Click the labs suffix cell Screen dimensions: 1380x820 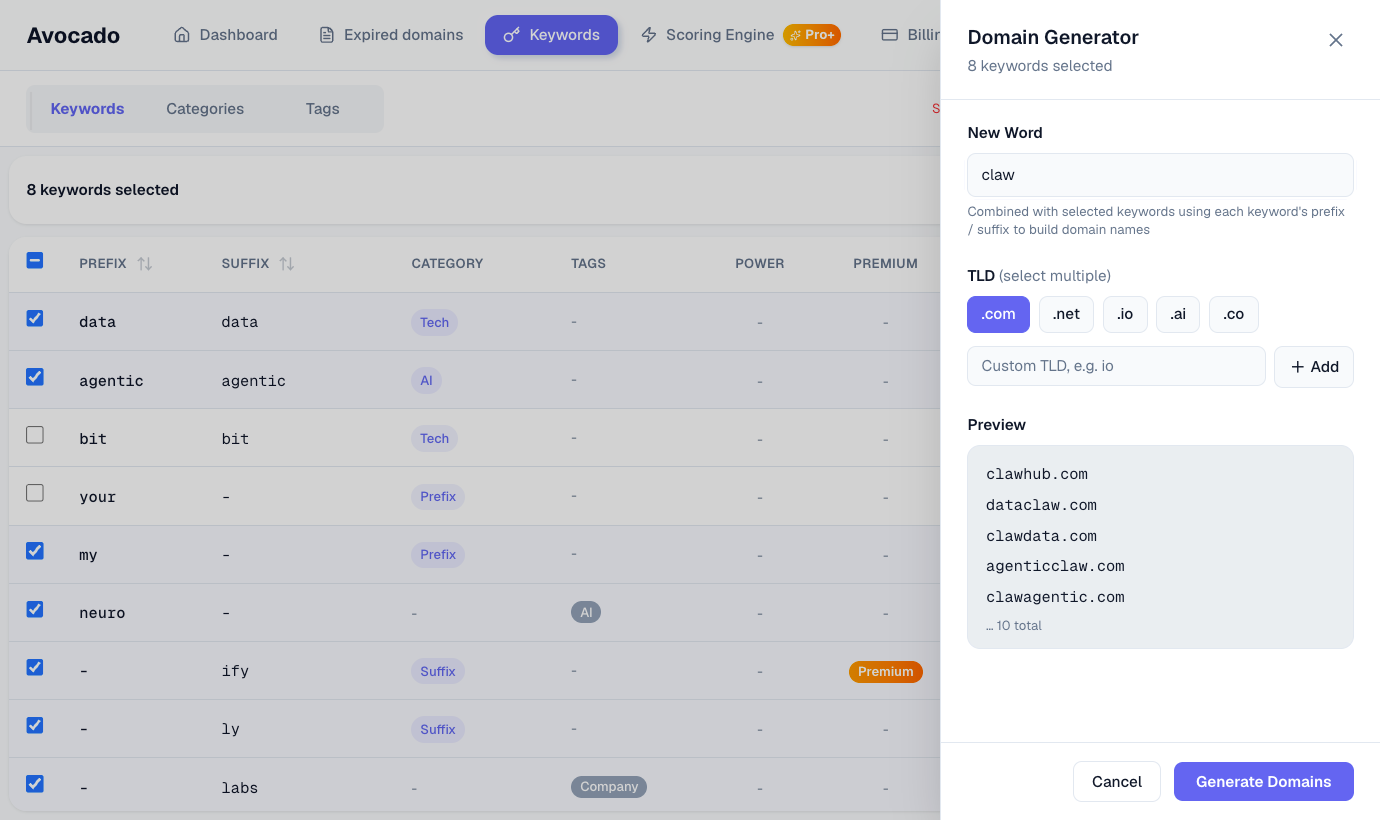click(x=240, y=788)
